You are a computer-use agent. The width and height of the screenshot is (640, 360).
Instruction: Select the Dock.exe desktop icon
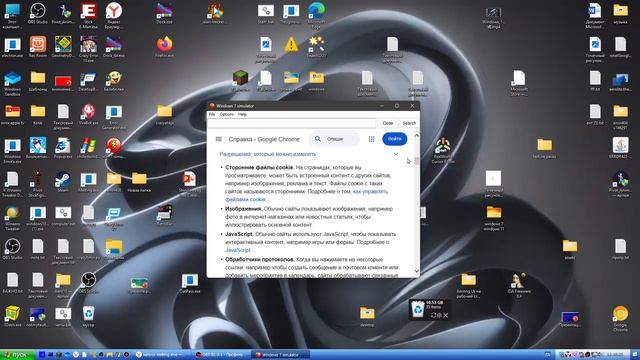(164, 13)
